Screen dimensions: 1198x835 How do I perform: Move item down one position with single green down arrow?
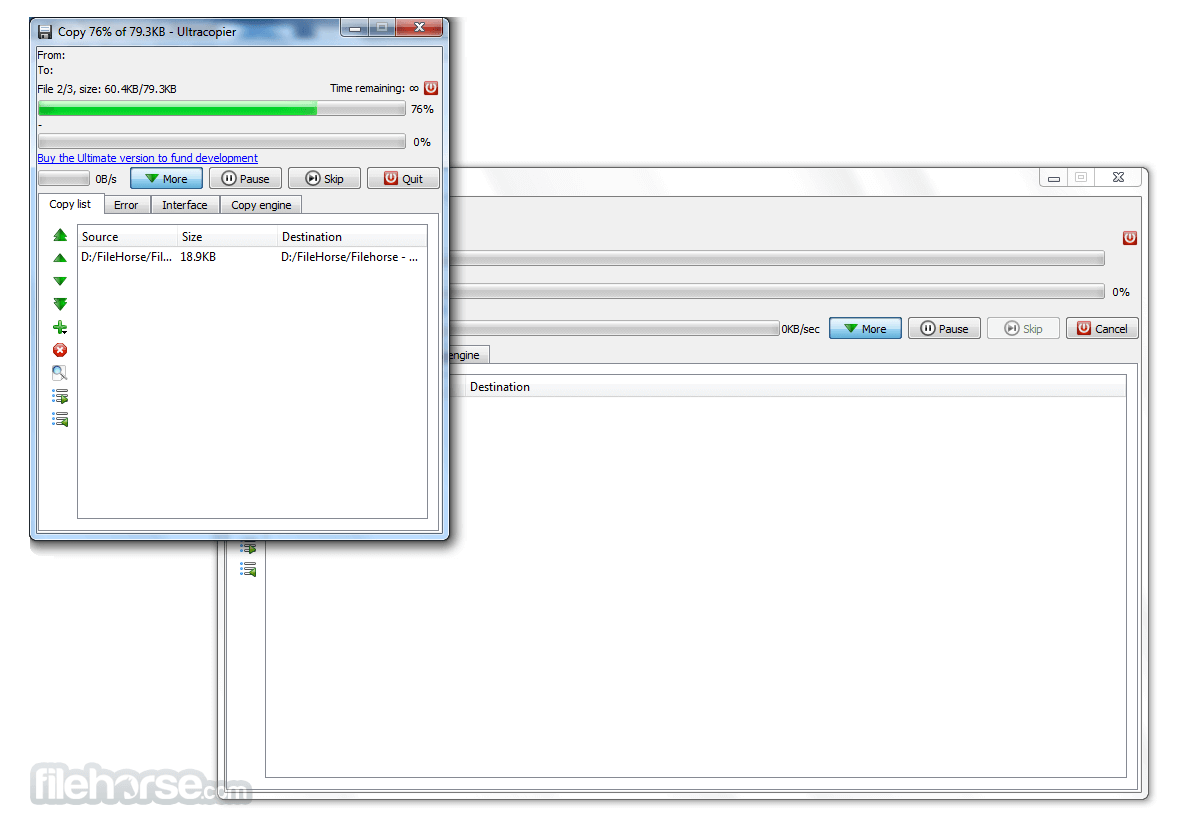(60, 281)
